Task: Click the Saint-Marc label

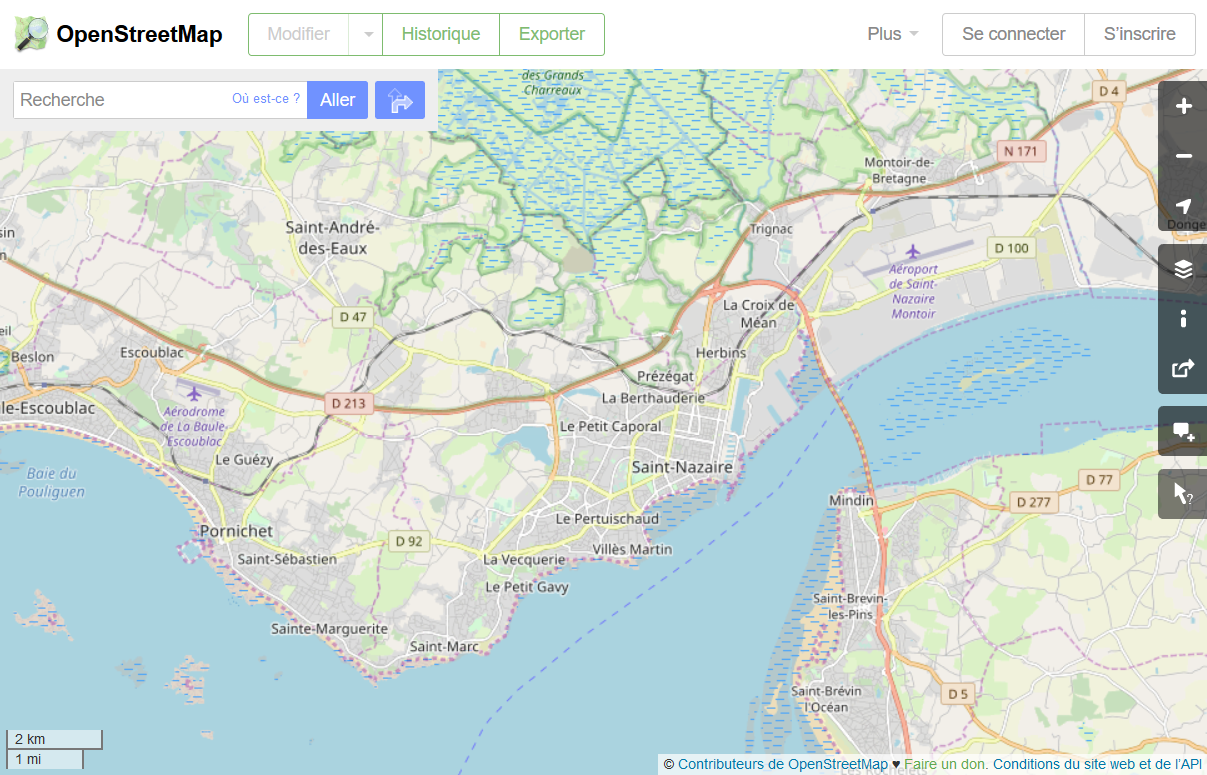Action: (445, 647)
